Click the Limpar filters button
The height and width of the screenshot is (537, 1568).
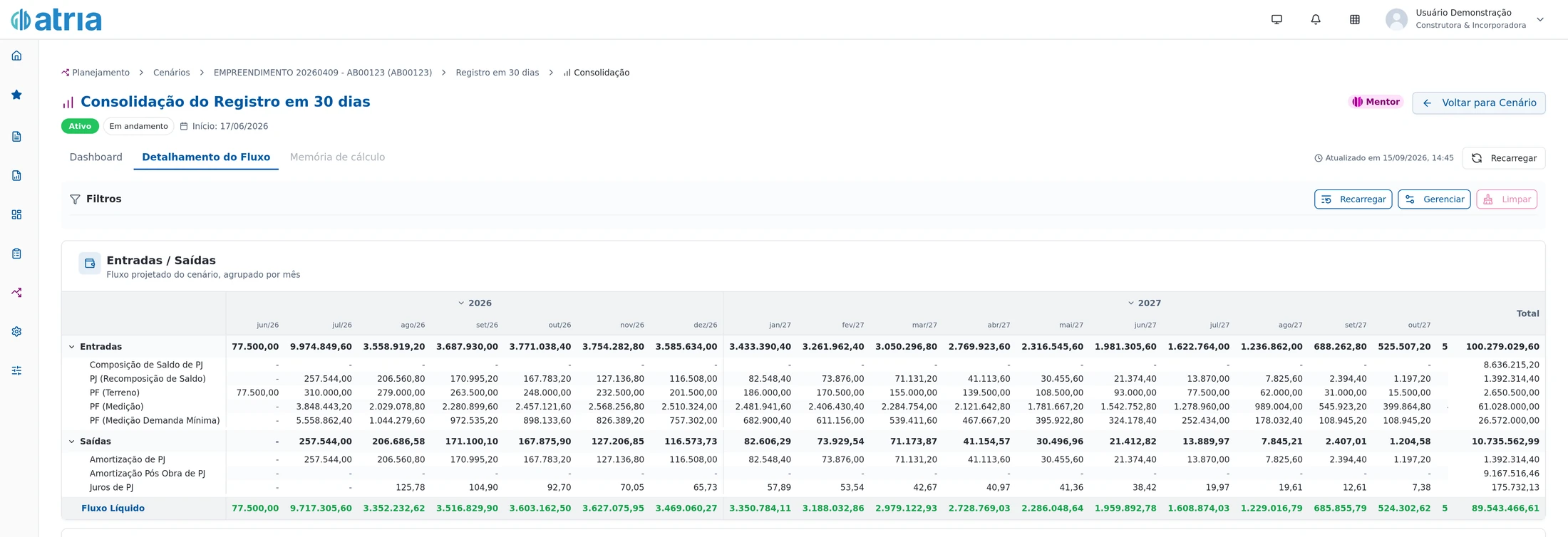pyautogui.click(x=1507, y=199)
